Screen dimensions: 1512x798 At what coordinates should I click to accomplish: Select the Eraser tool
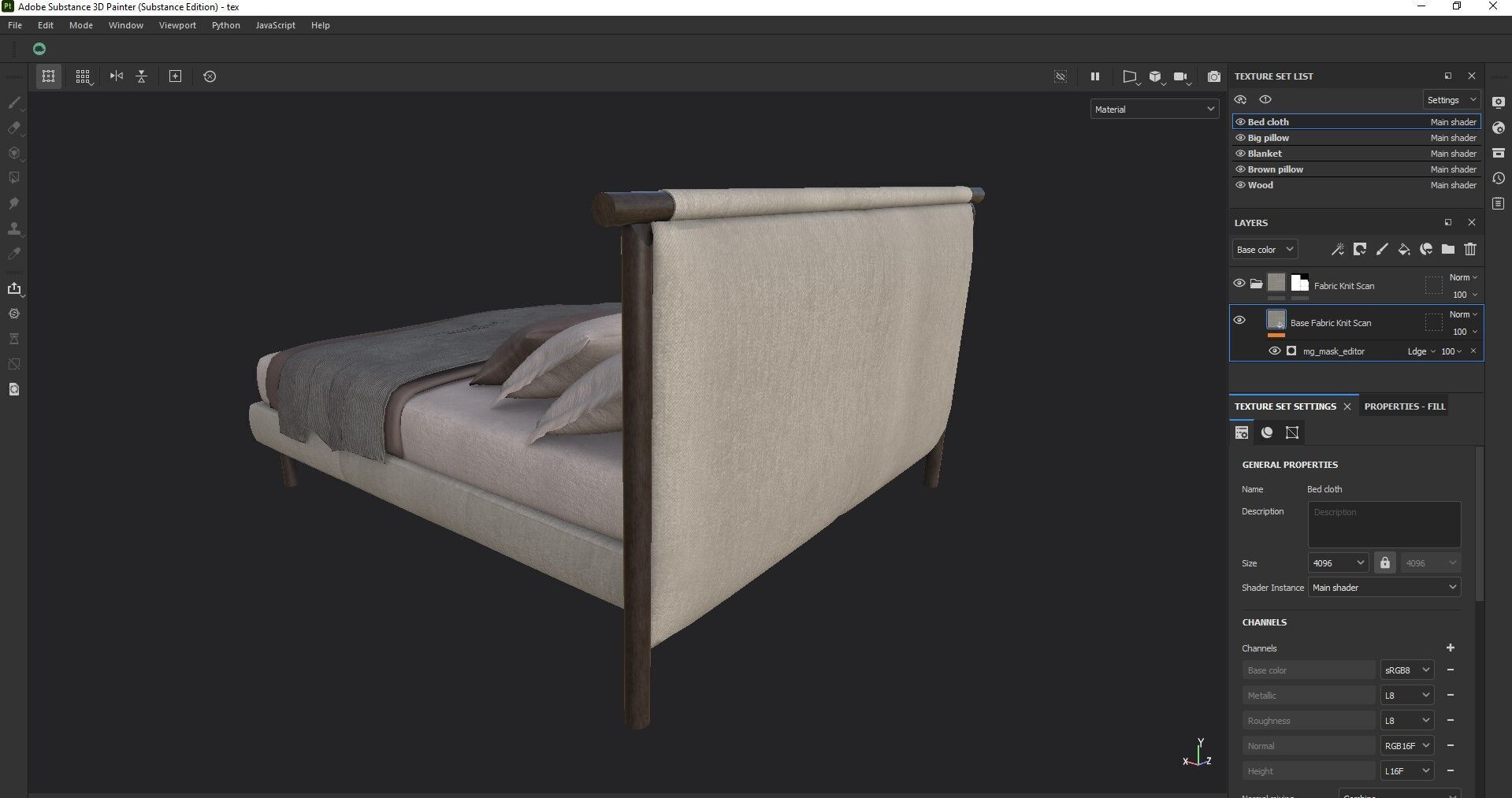[14, 128]
